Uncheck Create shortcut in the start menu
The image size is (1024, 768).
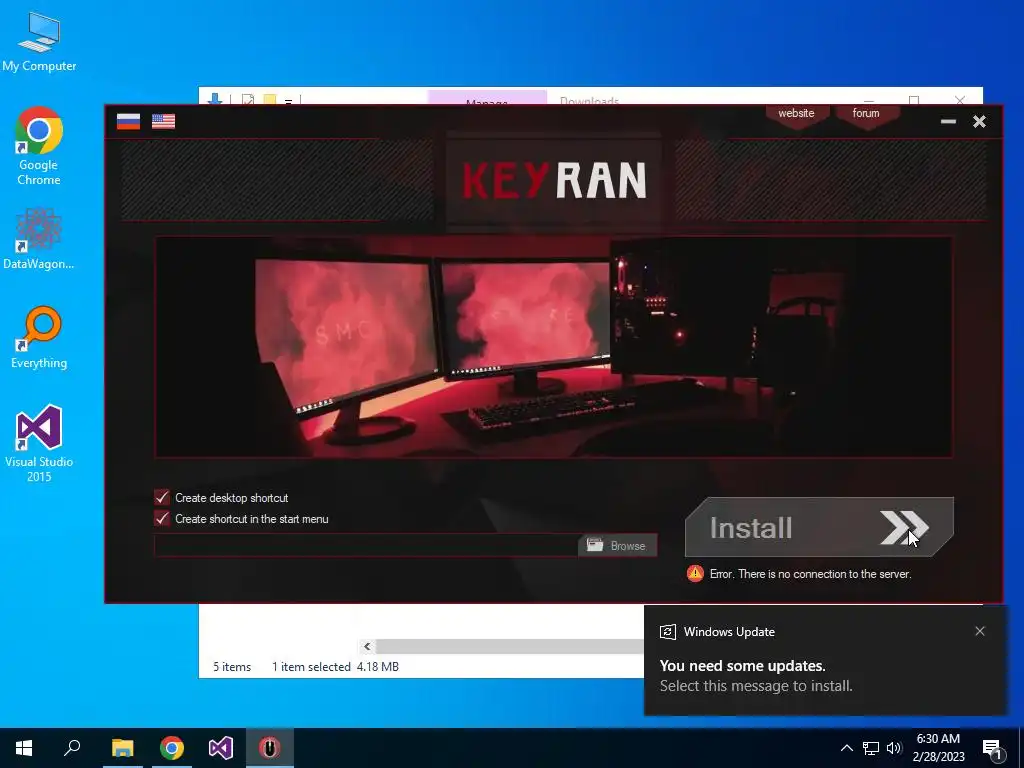(x=162, y=519)
